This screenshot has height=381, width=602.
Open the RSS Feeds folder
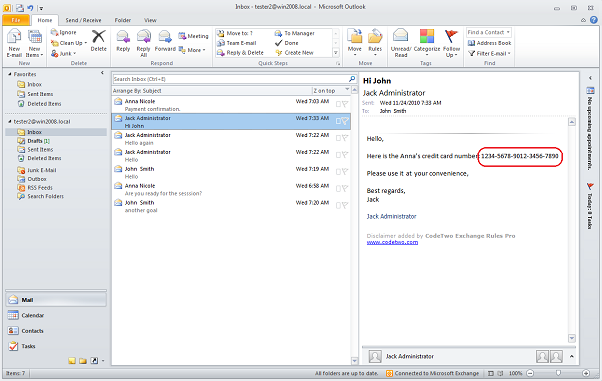click(35, 188)
